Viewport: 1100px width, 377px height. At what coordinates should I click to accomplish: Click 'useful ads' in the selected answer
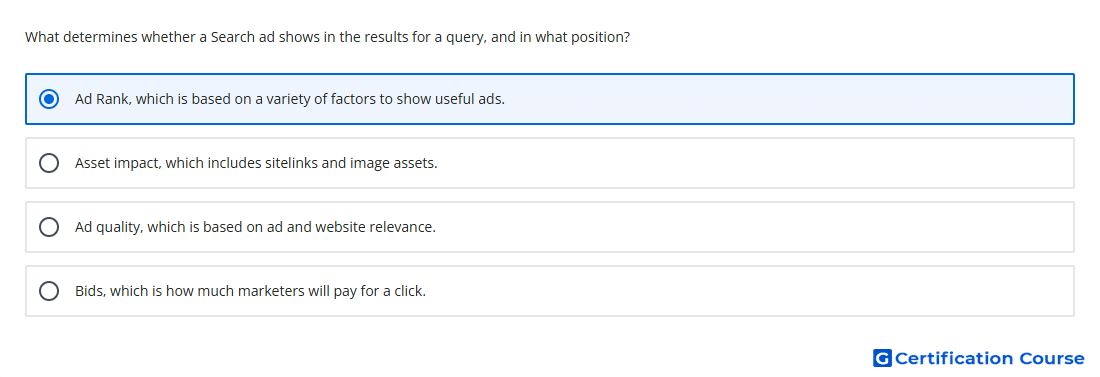click(x=470, y=99)
